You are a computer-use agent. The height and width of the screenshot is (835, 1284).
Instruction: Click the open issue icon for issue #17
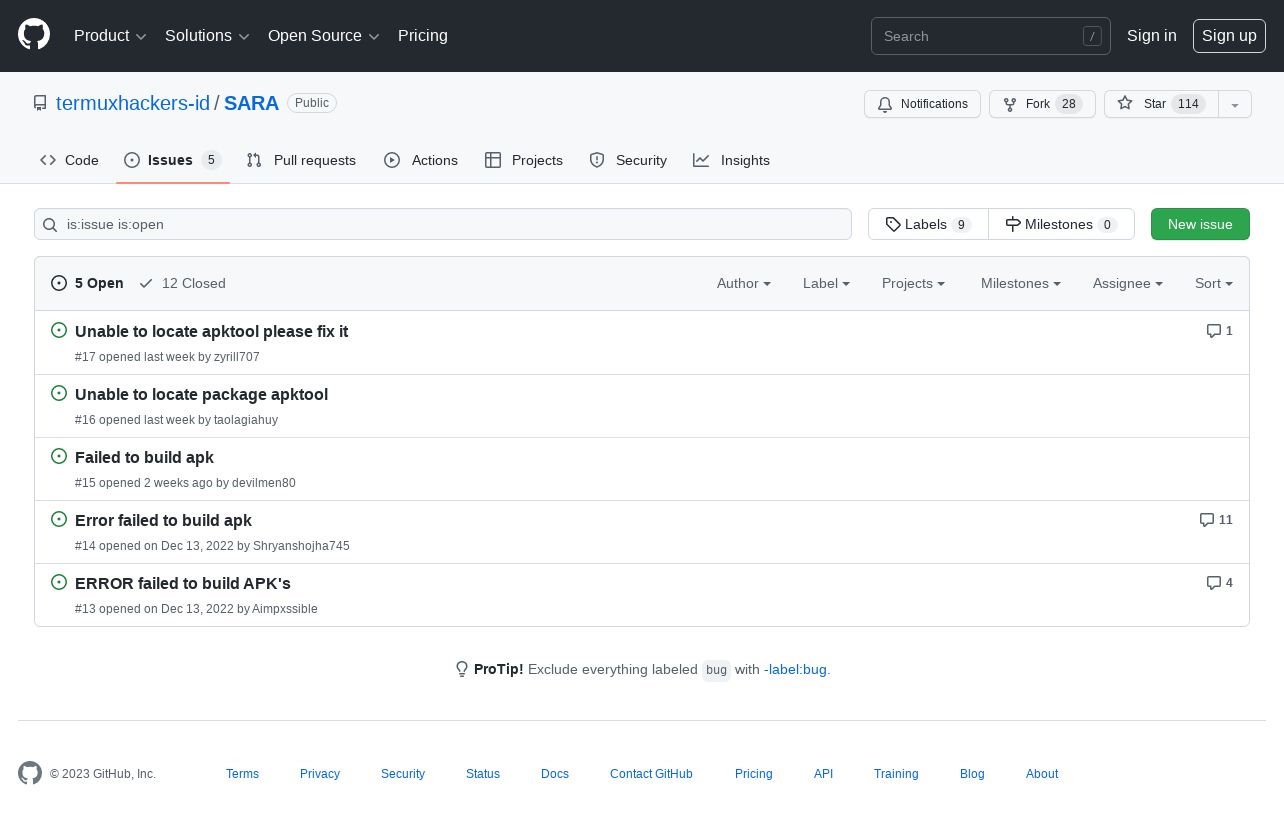(x=59, y=330)
